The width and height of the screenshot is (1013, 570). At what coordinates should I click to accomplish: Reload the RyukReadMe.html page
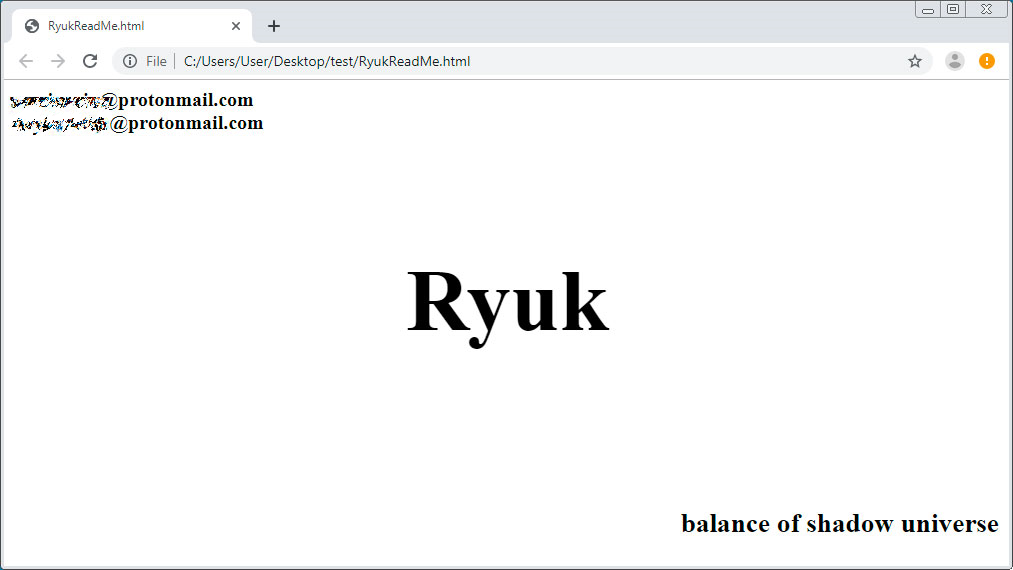click(x=90, y=61)
